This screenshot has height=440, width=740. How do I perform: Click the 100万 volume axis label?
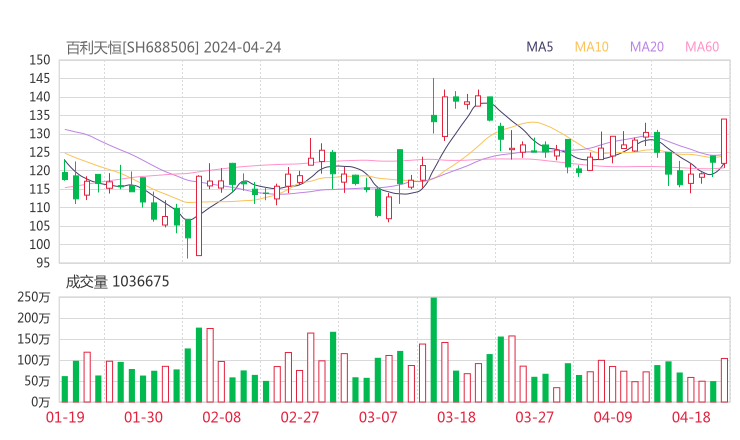point(34,360)
